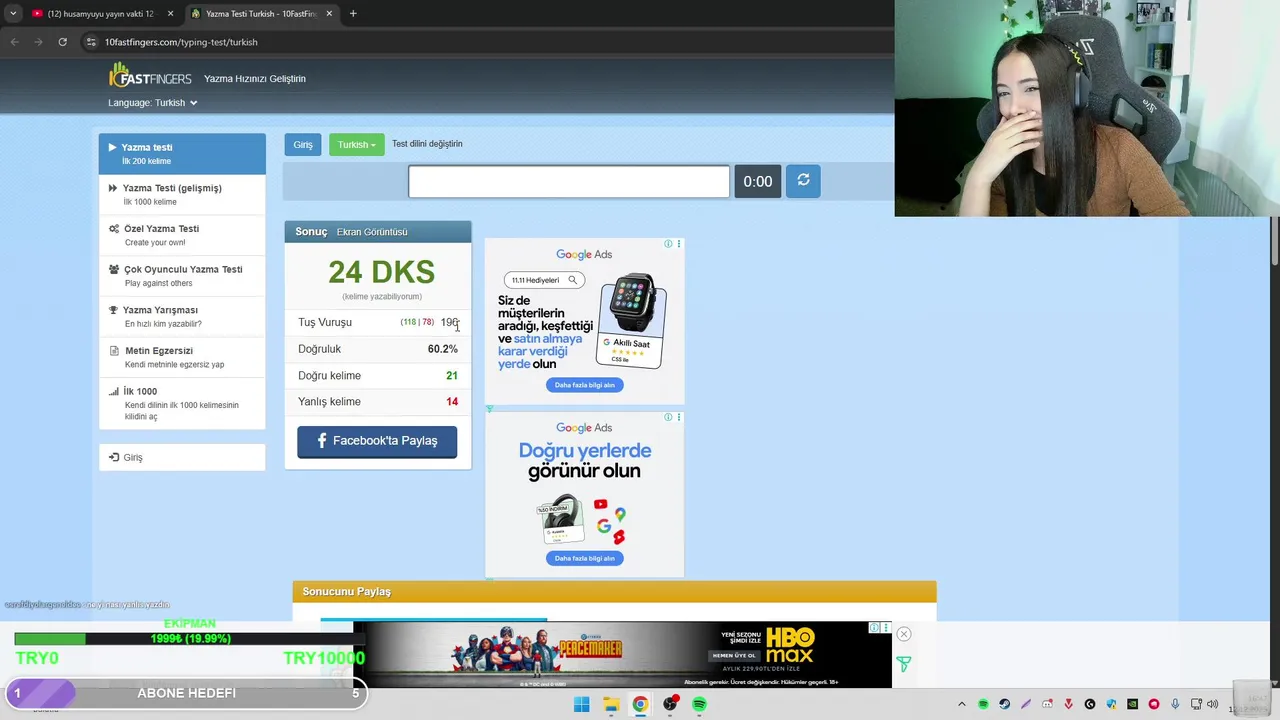Click the Spotify tray icon
The width and height of the screenshot is (1280, 720).
pos(983,704)
